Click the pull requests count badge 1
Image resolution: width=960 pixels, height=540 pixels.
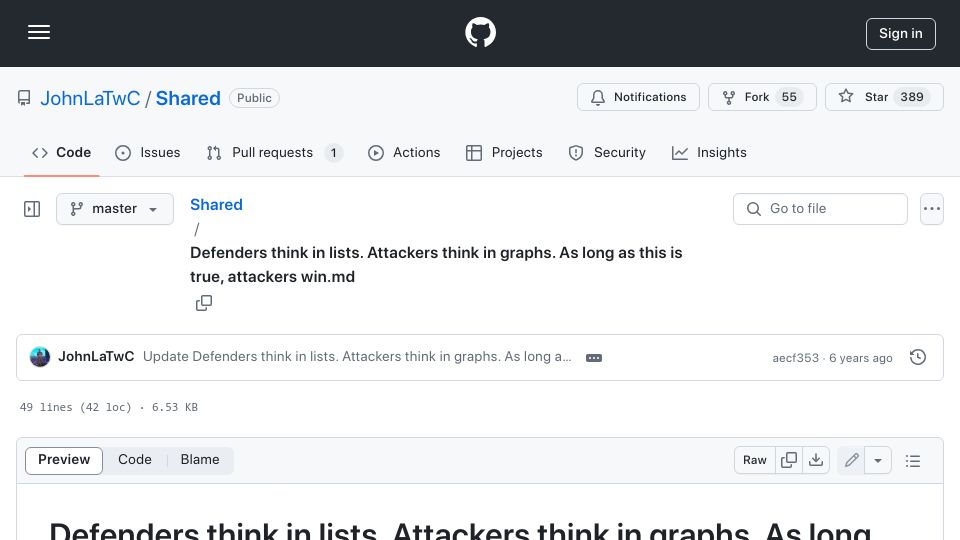334,153
